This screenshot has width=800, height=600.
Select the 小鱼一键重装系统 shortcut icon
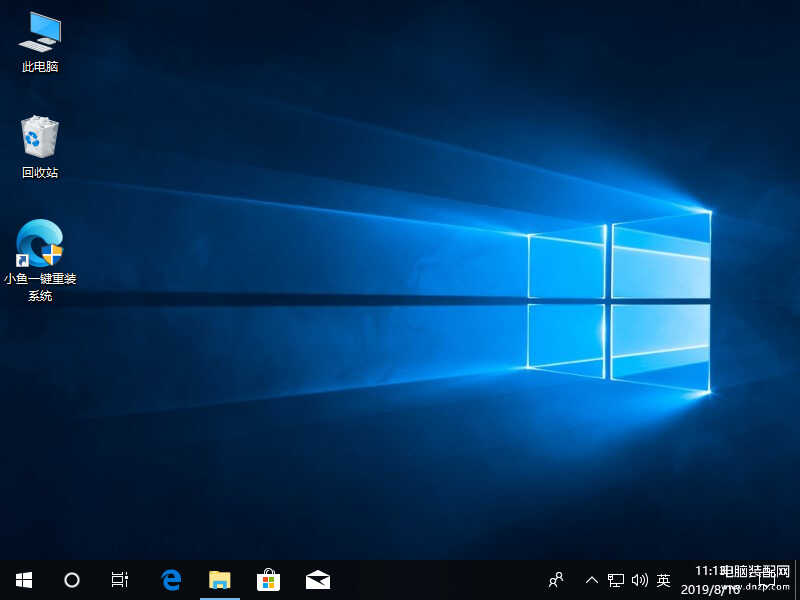tap(40, 260)
